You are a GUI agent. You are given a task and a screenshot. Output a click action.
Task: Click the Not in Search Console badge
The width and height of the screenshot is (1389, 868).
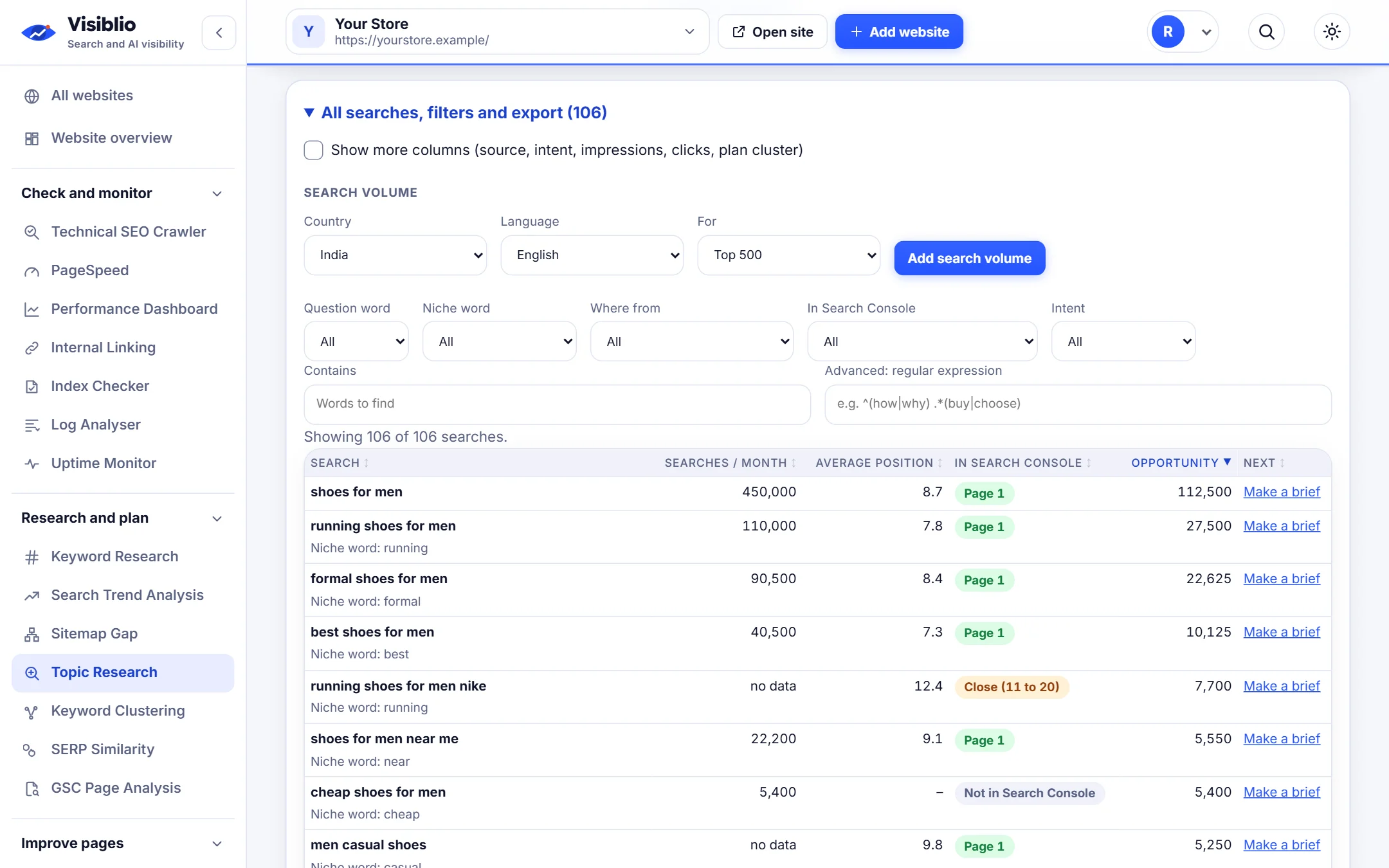1030,793
